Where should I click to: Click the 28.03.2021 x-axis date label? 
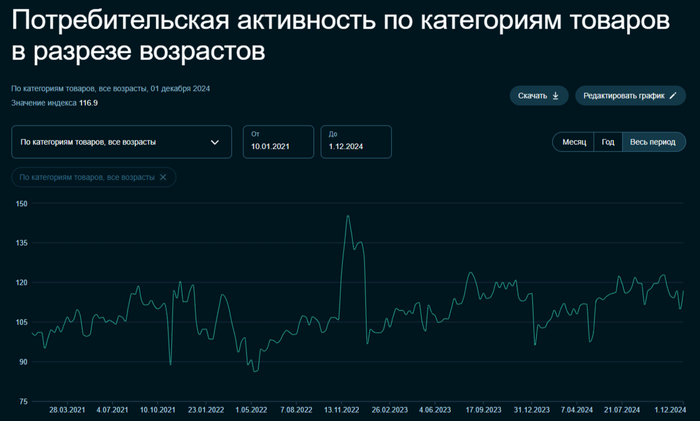(65, 410)
